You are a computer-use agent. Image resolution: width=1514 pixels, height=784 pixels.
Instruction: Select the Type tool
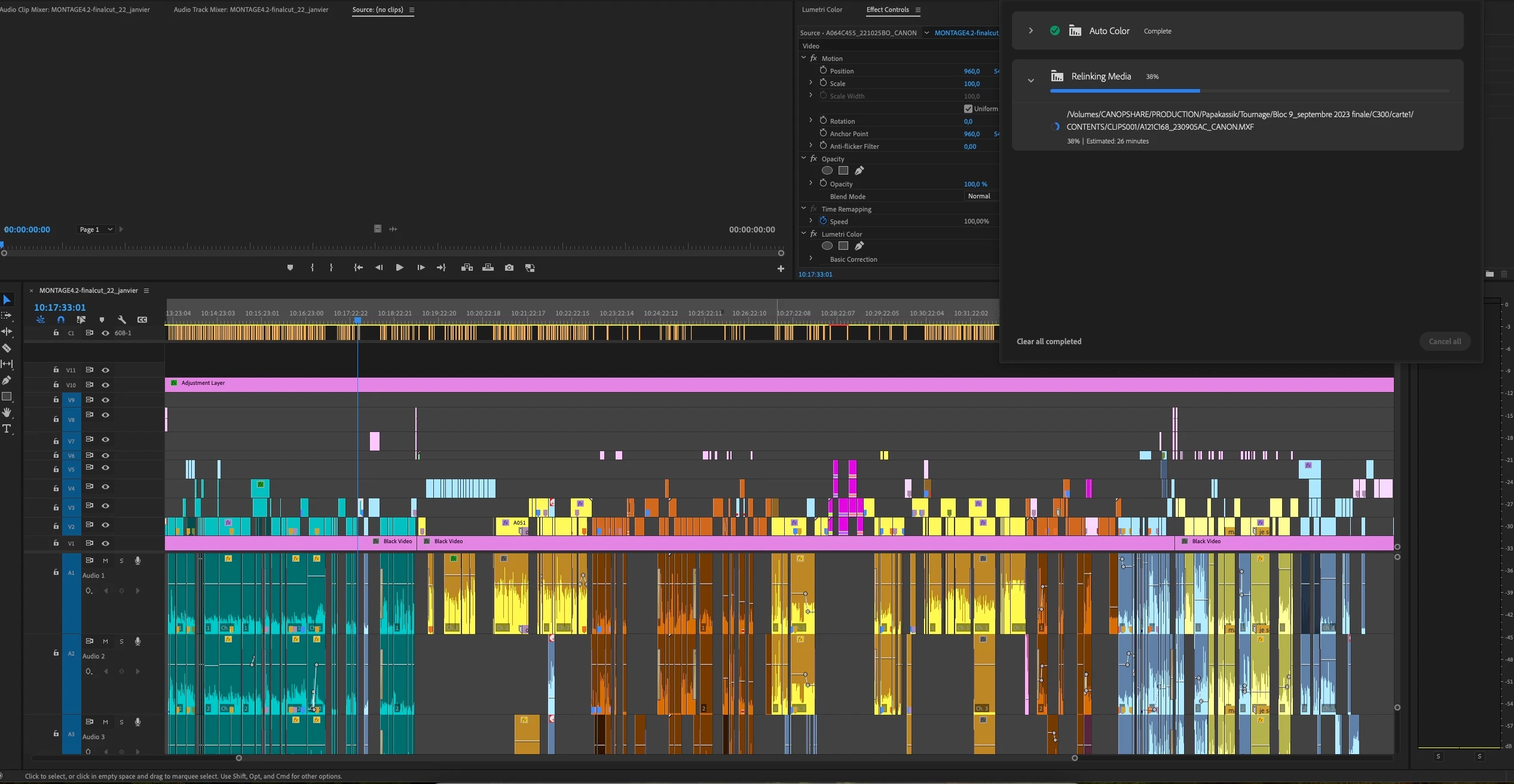point(7,428)
